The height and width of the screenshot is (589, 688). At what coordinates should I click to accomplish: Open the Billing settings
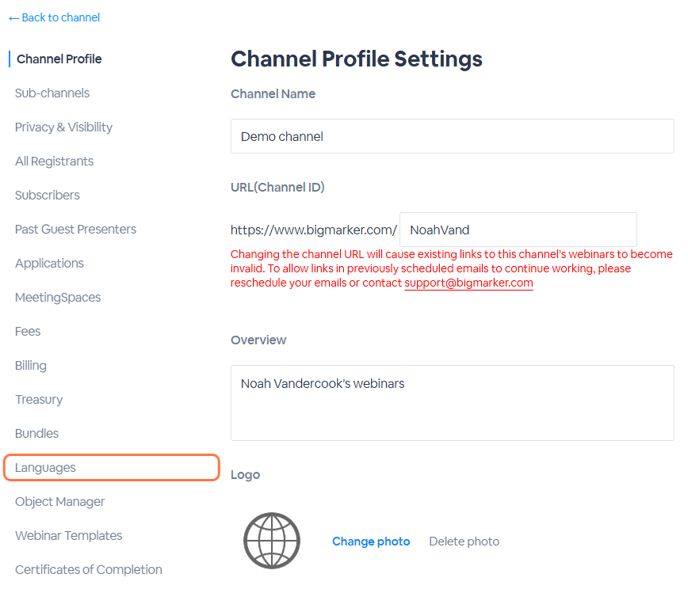click(x=31, y=366)
